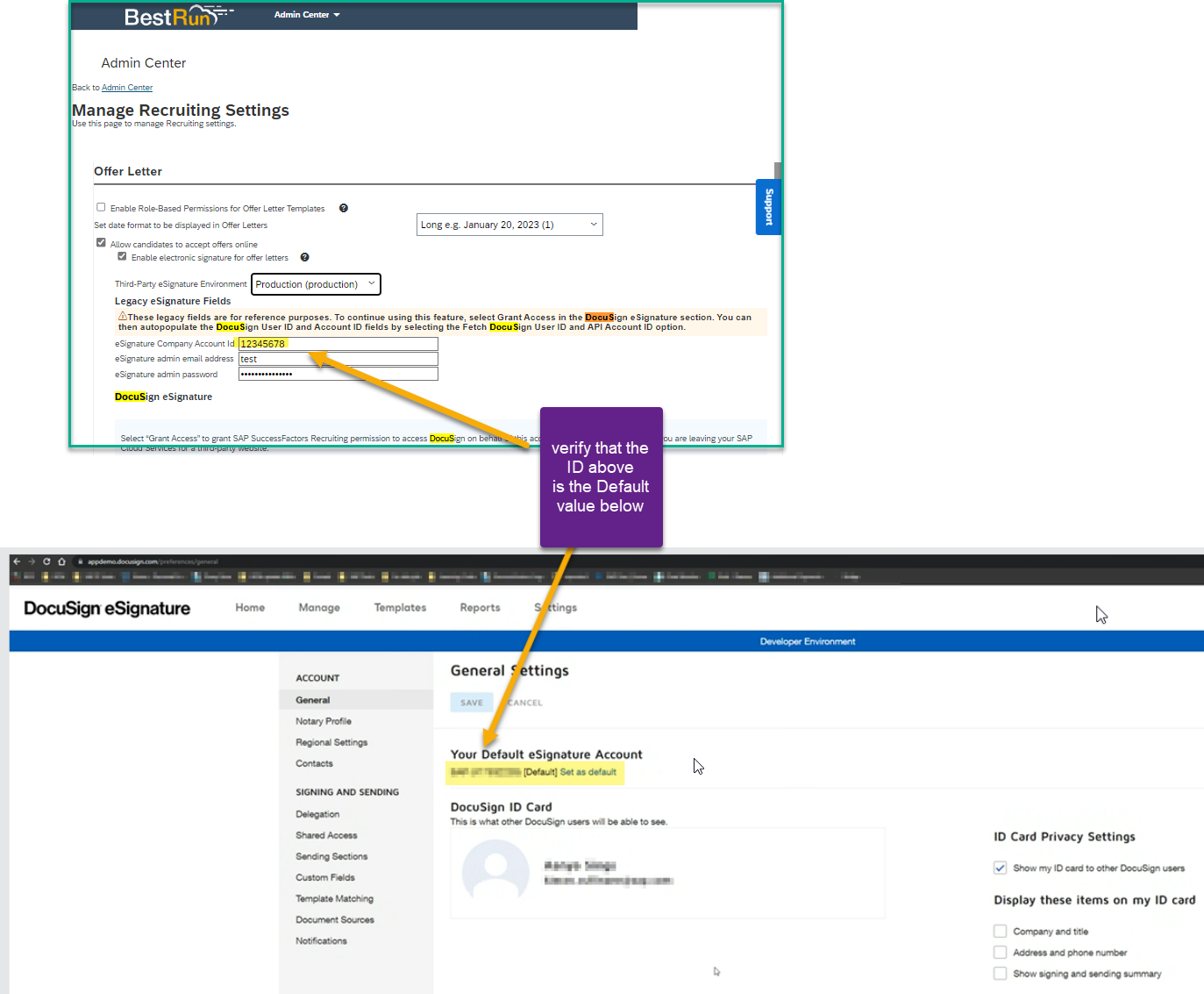Enable Role-Based Permissions for Offer Letter Templates
The height and width of the screenshot is (994, 1204).
click(x=101, y=207)
